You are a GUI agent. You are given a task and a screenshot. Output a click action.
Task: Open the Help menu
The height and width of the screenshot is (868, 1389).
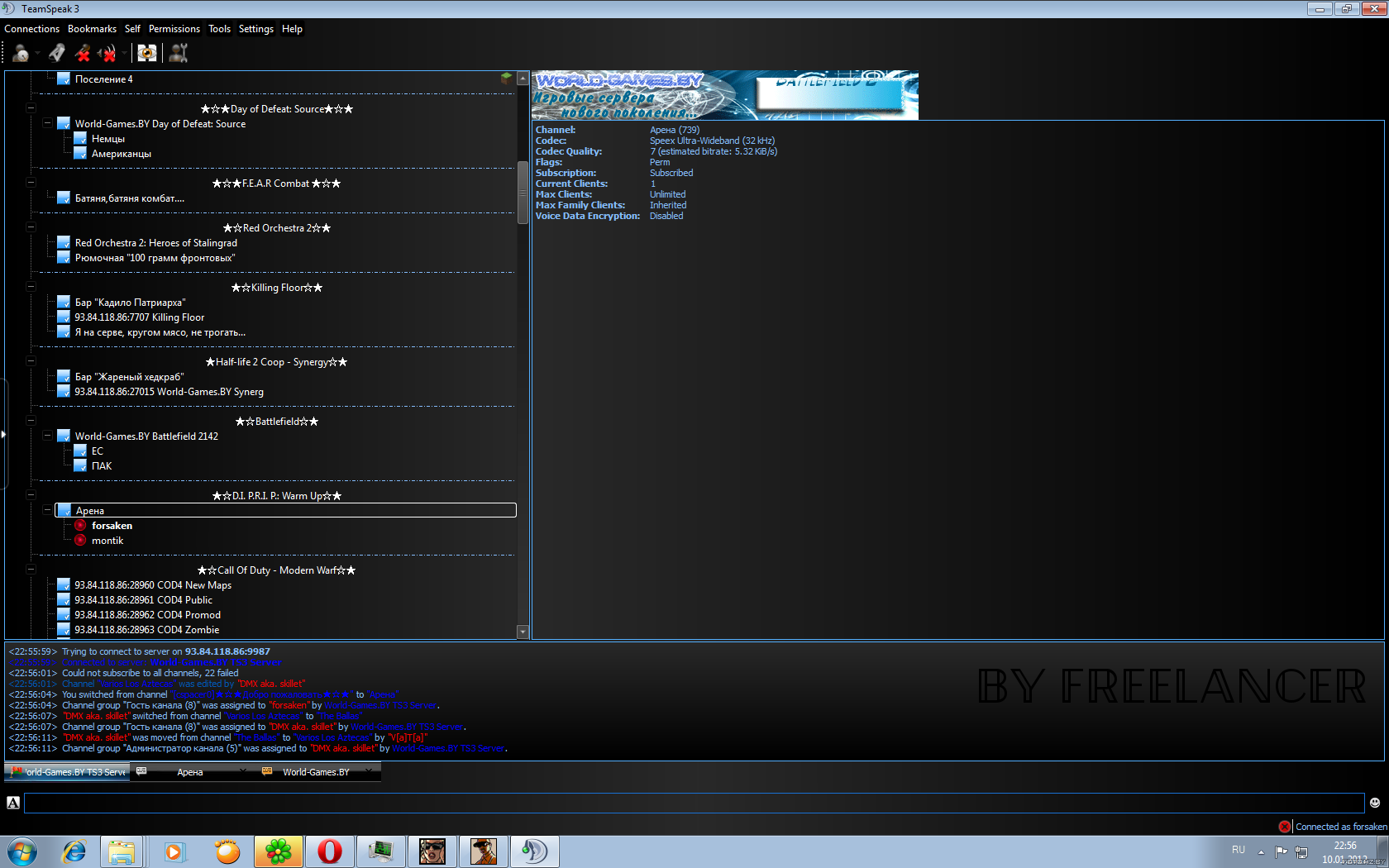[292, 29]
